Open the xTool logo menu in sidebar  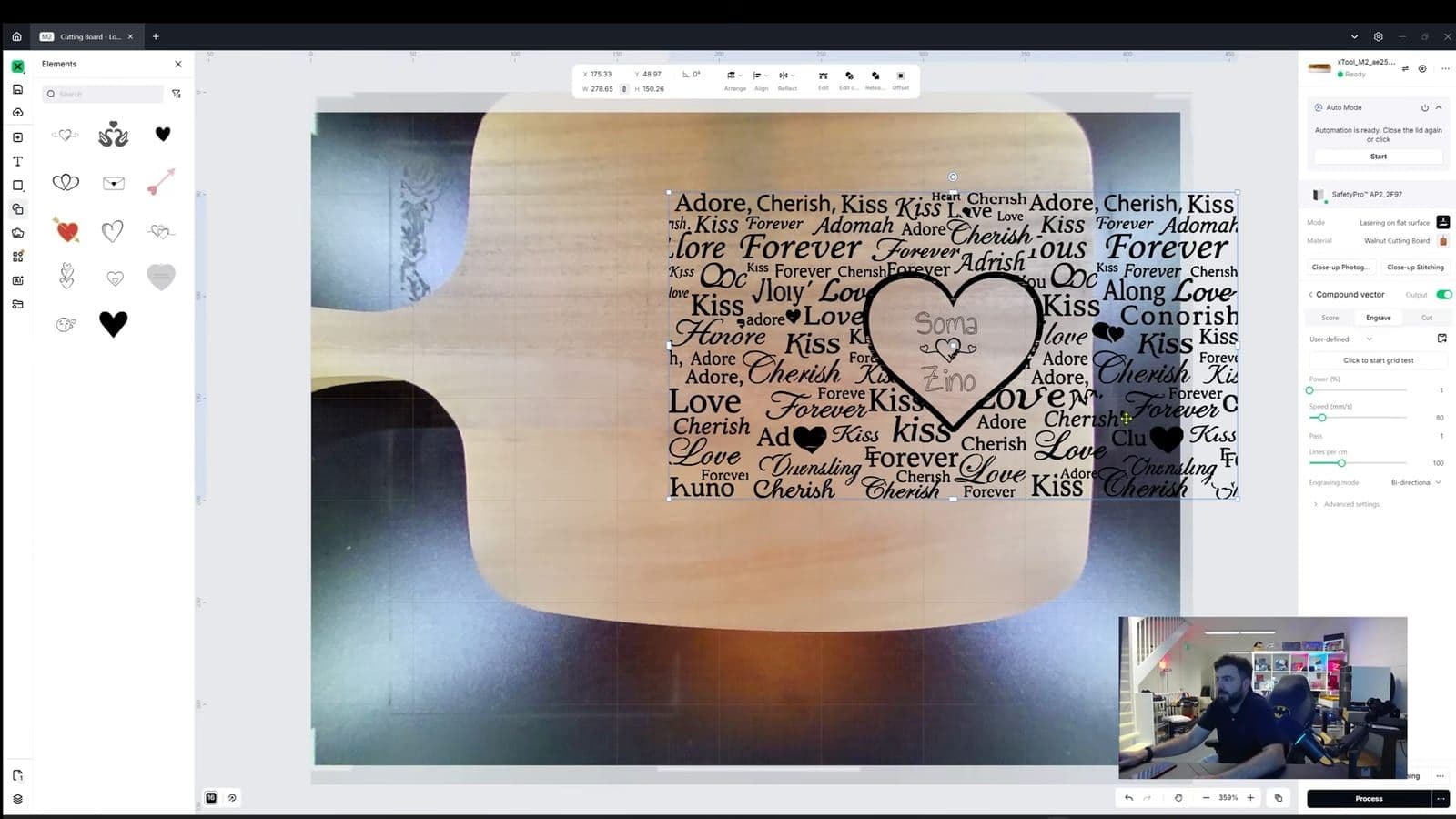[17, 66]
